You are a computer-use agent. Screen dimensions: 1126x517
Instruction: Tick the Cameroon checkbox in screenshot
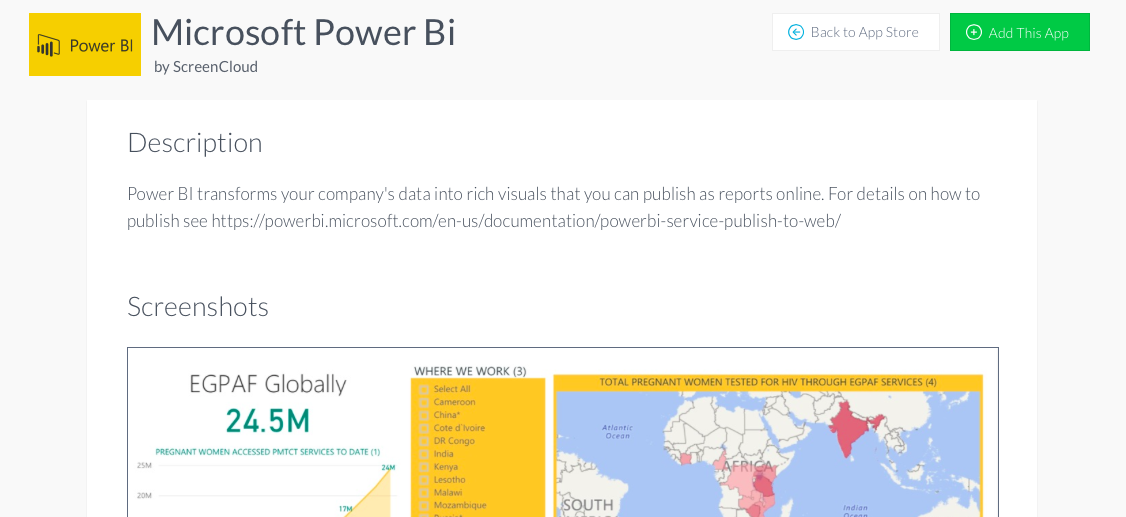tap(424, 402)
